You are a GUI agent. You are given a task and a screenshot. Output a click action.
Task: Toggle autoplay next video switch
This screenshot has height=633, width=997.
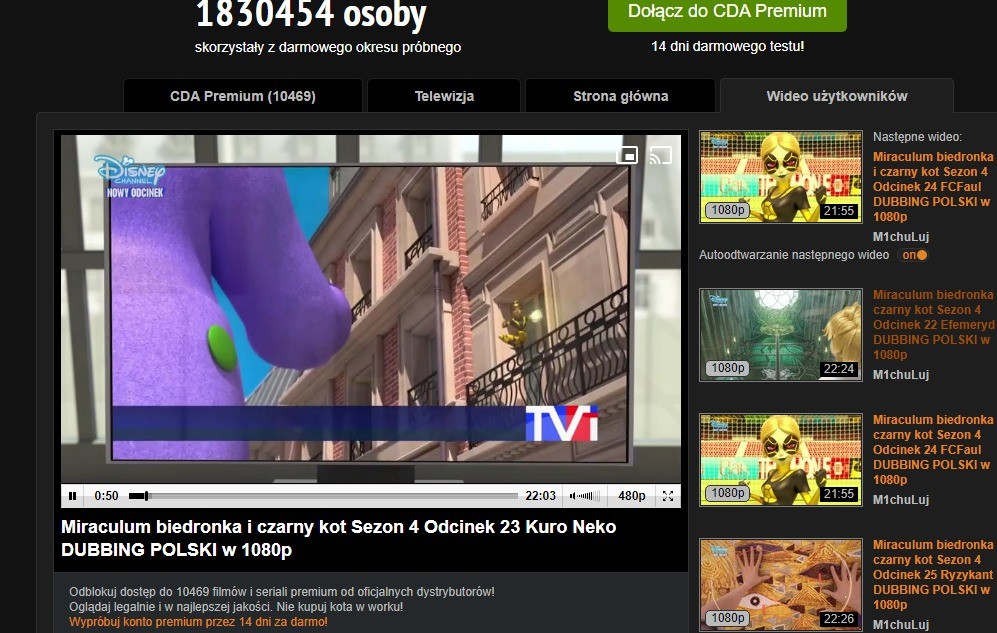[x=913, y=255]
